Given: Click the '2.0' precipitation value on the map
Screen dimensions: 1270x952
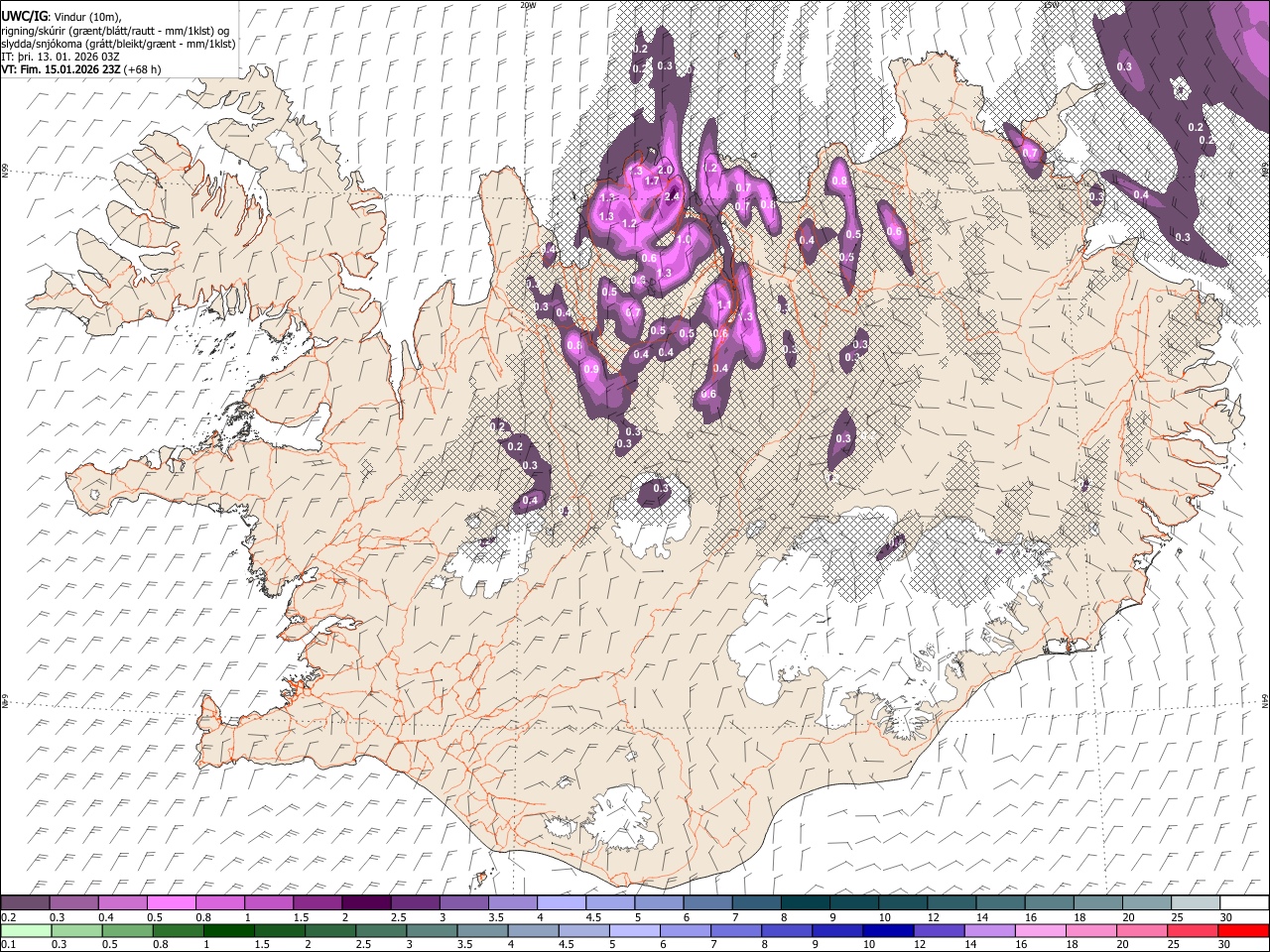Looking at the screenshot, I should (666, 171).
